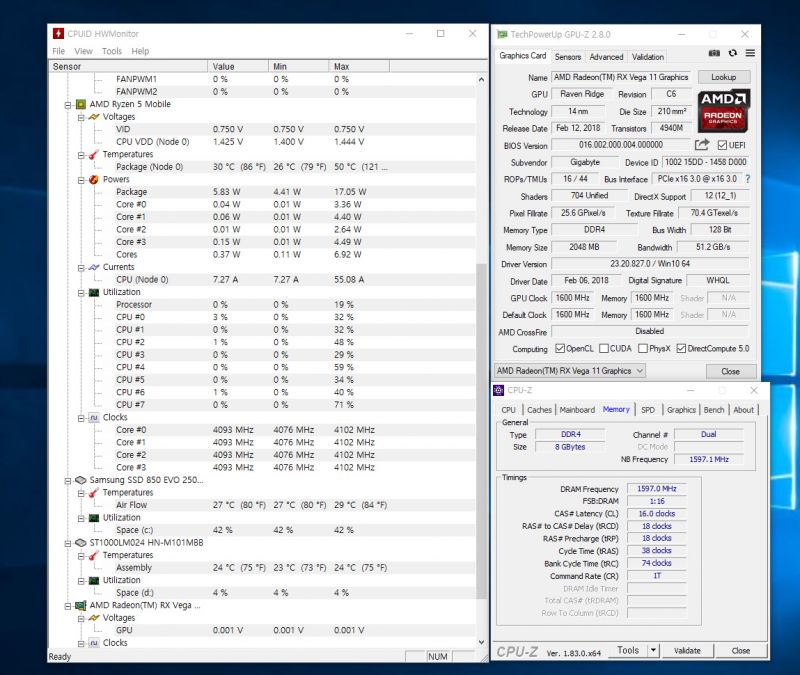The width and height of the screenshot is (800, 675).
Task: Collapse the Samsung SSD 850 EVO node
Action: 68,481
